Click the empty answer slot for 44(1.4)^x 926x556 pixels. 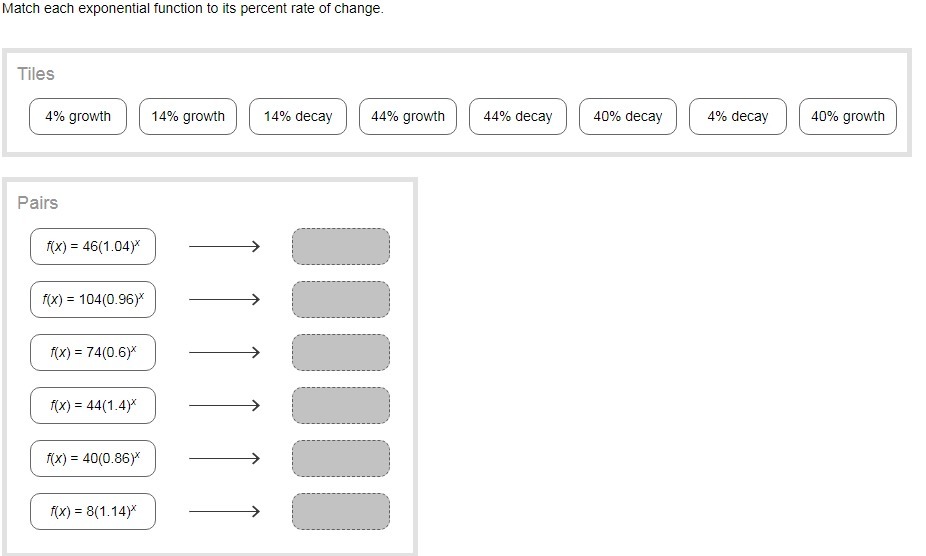[341, 405]
